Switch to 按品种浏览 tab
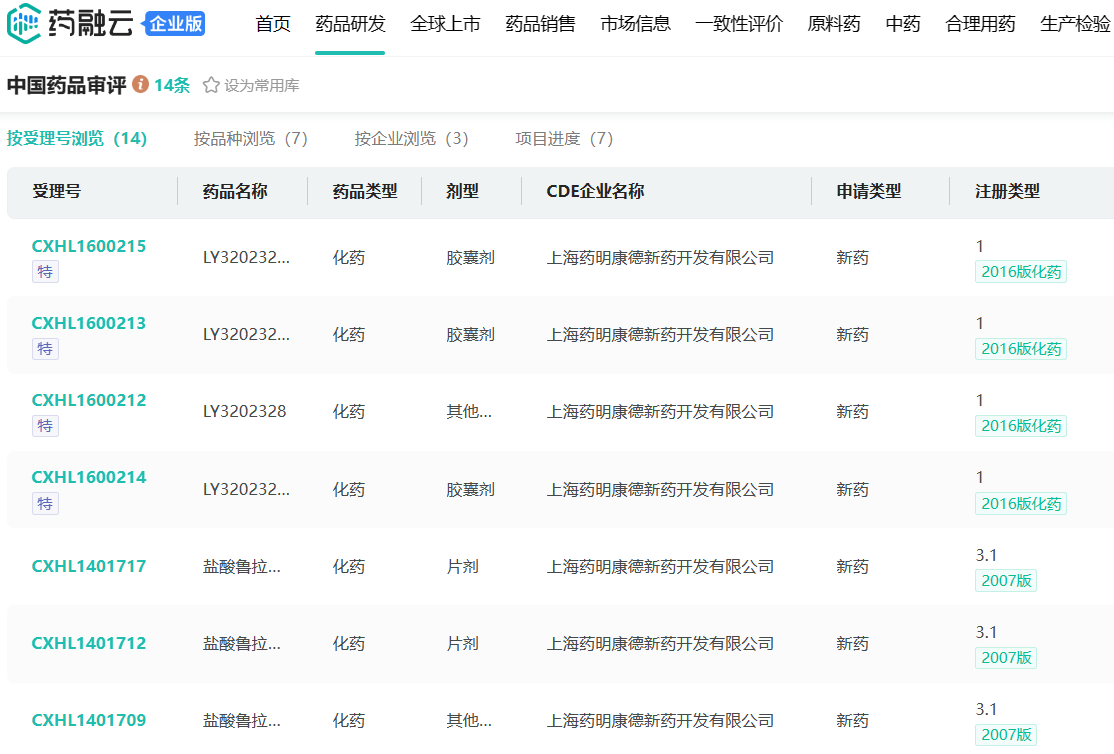The width and height of the screenshot is (1114, 754). click(x=250, y=139)
